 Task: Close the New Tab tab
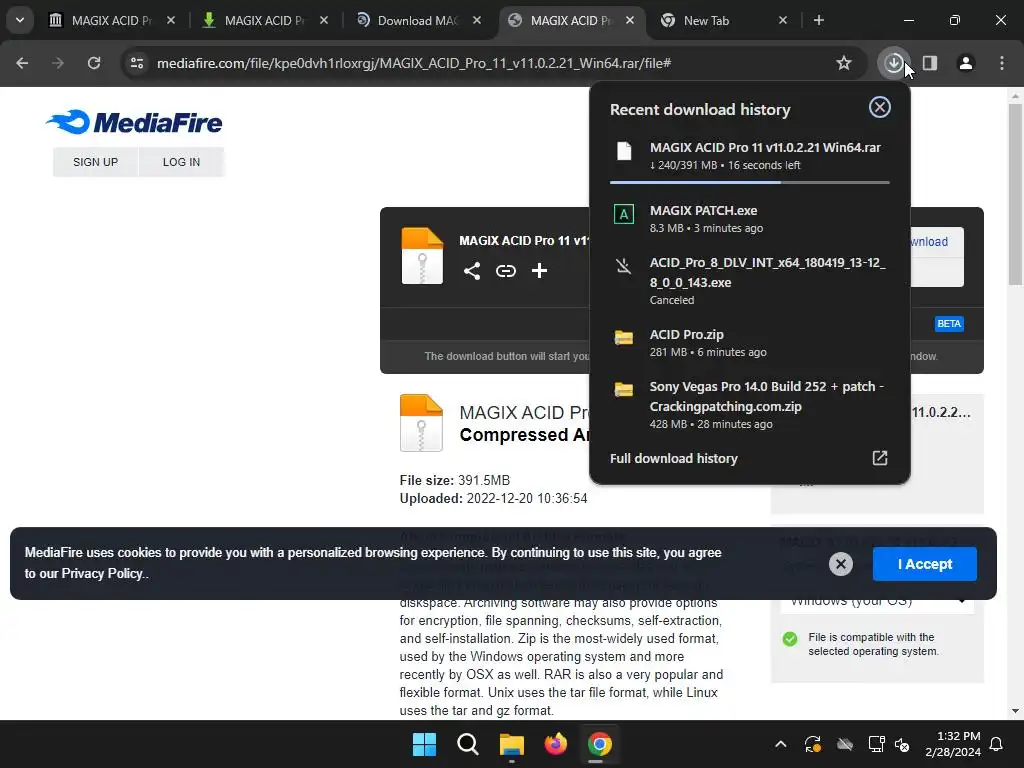click(782, 20)
